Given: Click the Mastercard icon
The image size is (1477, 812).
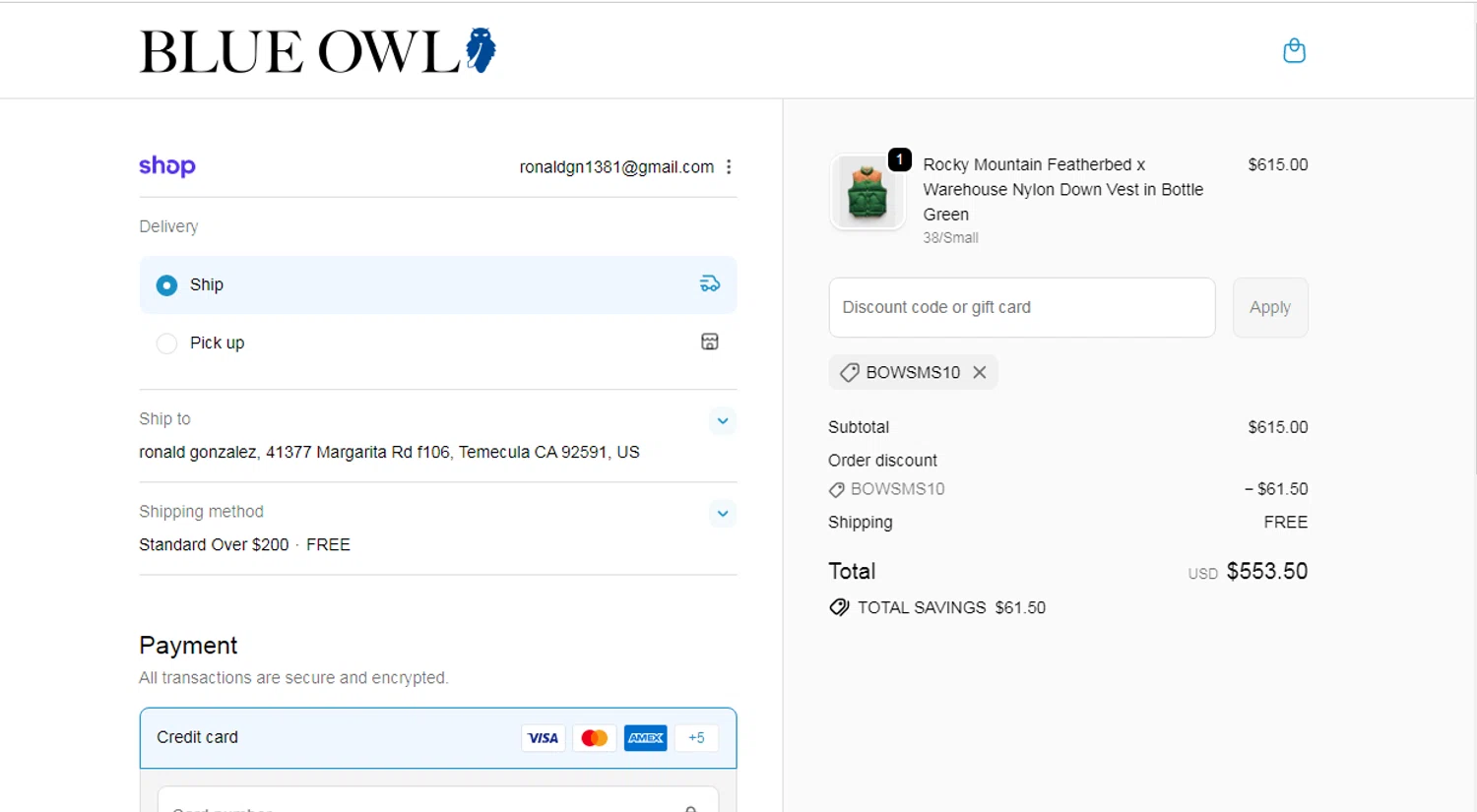Looking at the screenshot, I should tap(595, 738).
